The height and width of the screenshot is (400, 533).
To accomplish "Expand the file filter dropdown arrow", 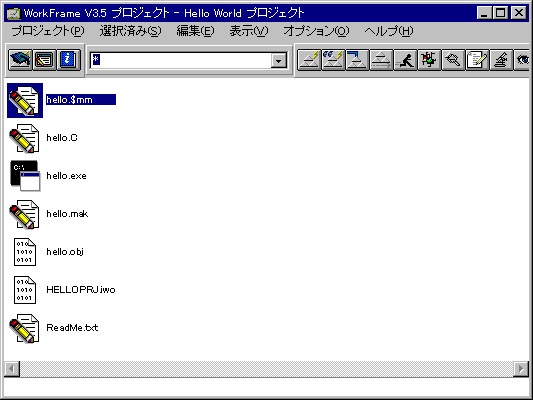I will 279,61.
